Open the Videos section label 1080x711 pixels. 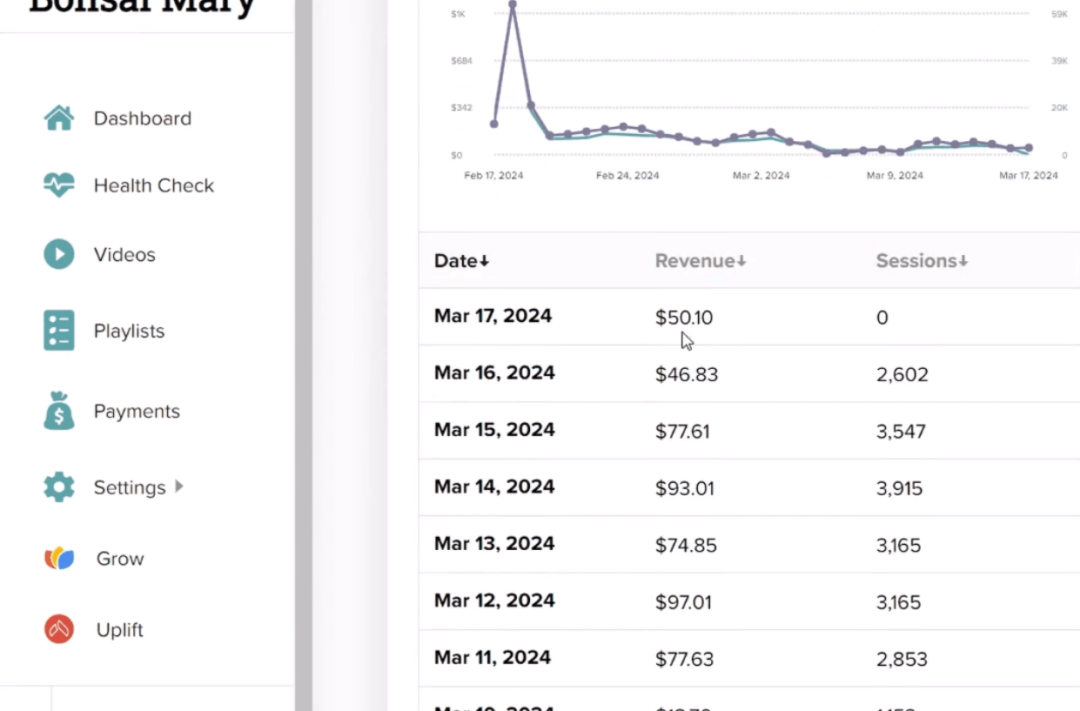pyautogui.click(x=125, y=254)
